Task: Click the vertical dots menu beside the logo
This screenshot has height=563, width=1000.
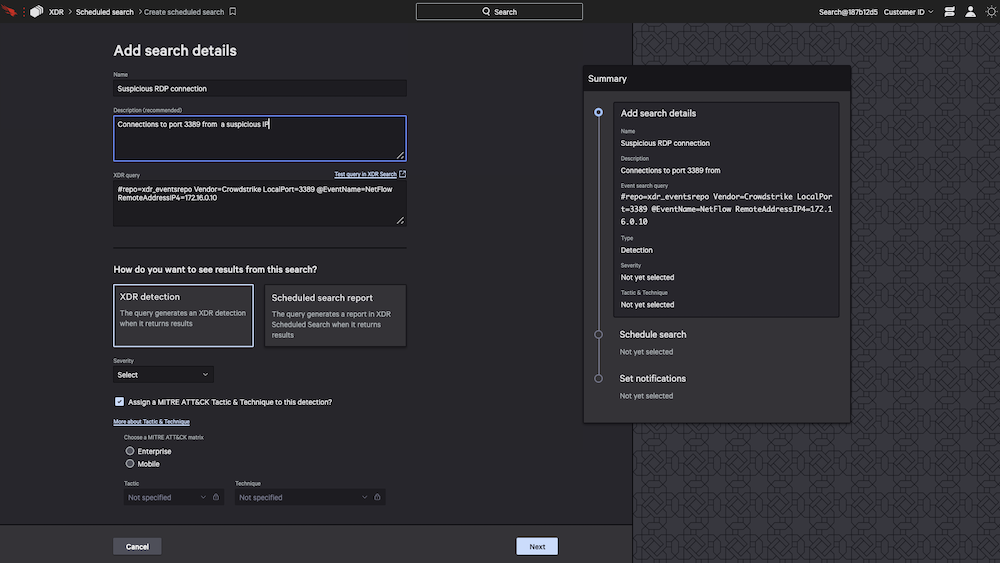Action: pos(24,11)
